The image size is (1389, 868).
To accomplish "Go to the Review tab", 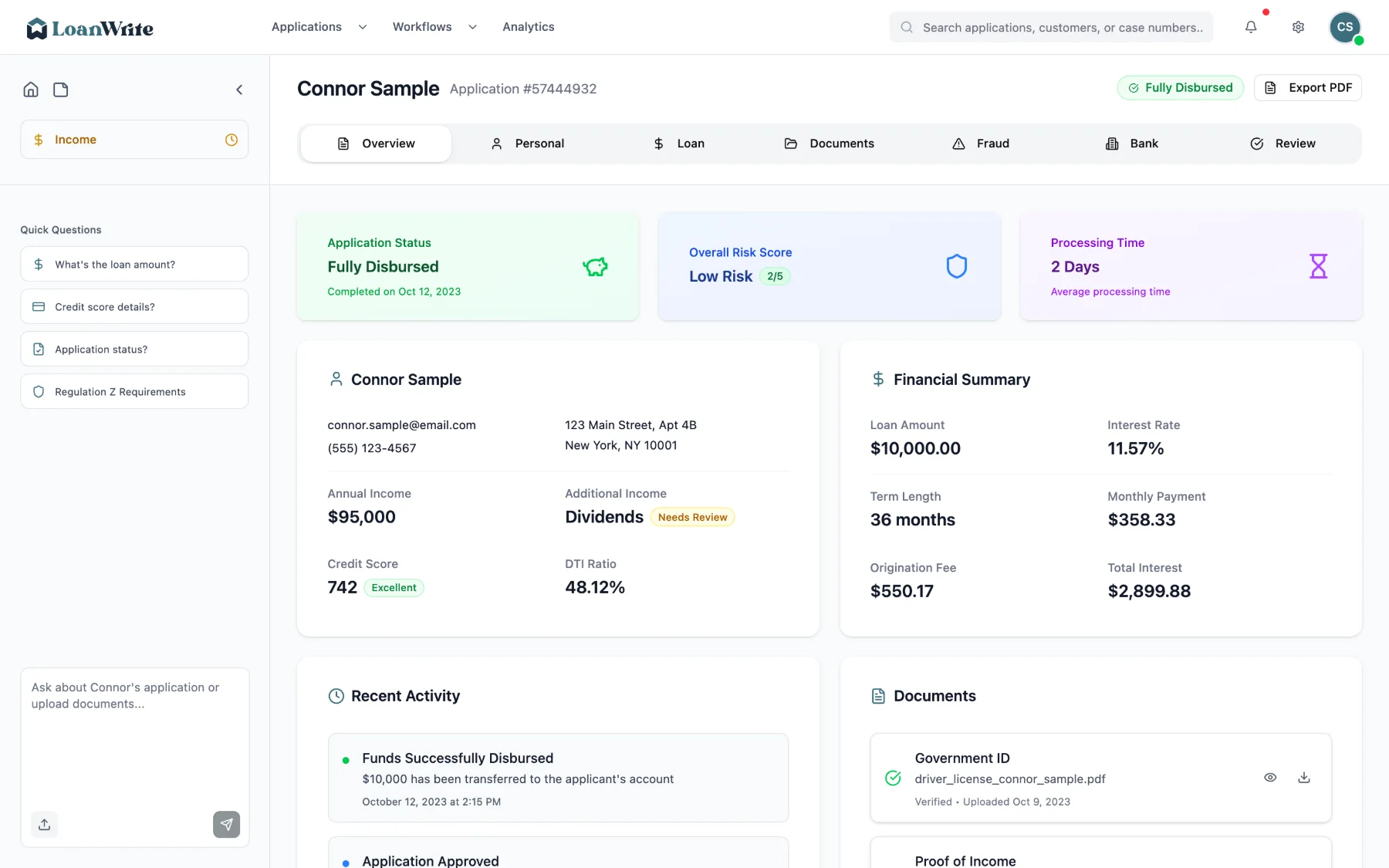I will [x=1283, y=144].
